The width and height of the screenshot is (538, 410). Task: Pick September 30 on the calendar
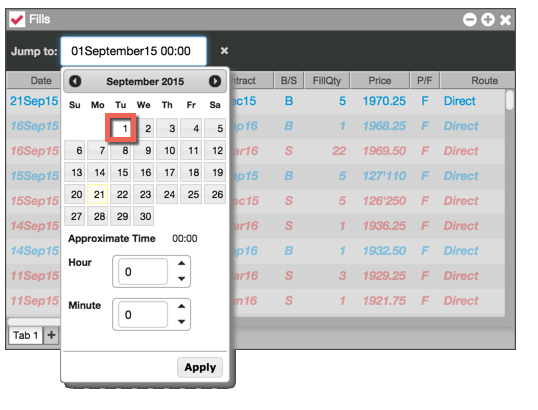(x=144, y=216)
